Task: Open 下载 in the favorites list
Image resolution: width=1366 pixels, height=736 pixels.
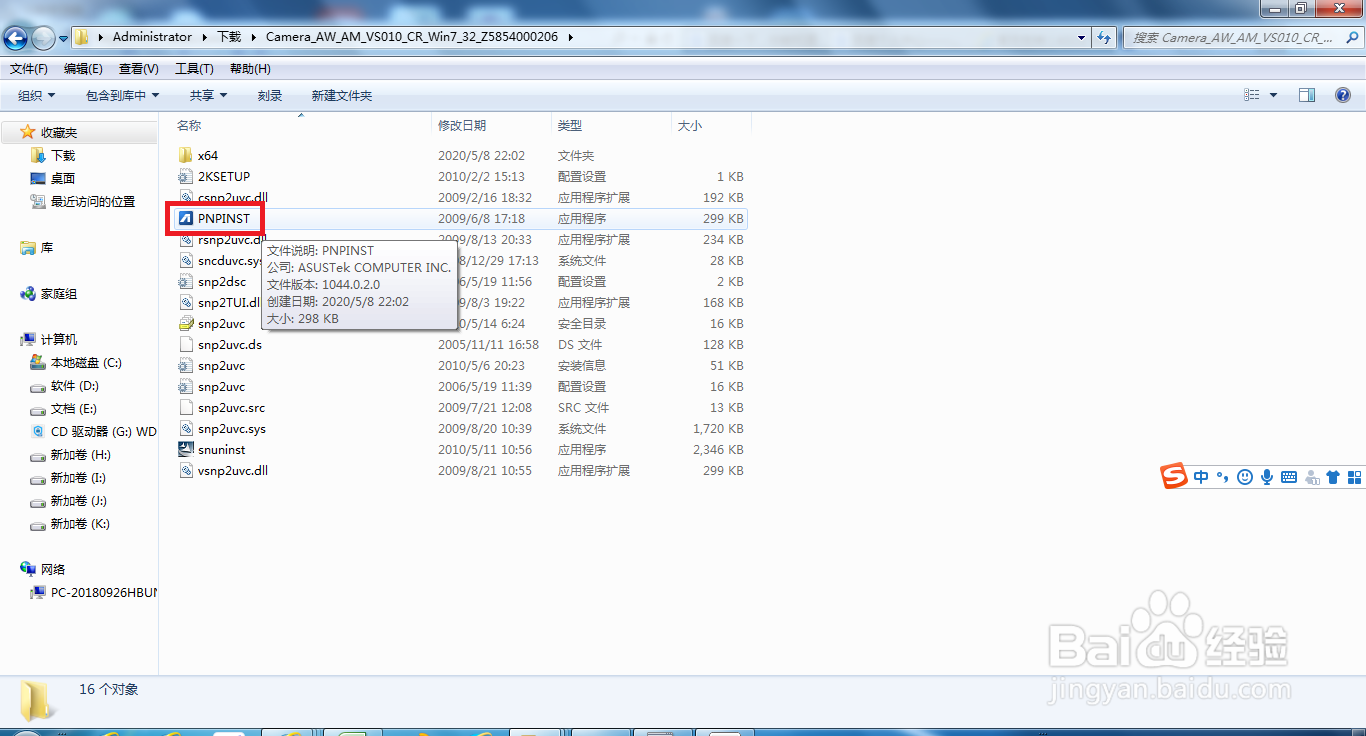Action: coord(63,156)
